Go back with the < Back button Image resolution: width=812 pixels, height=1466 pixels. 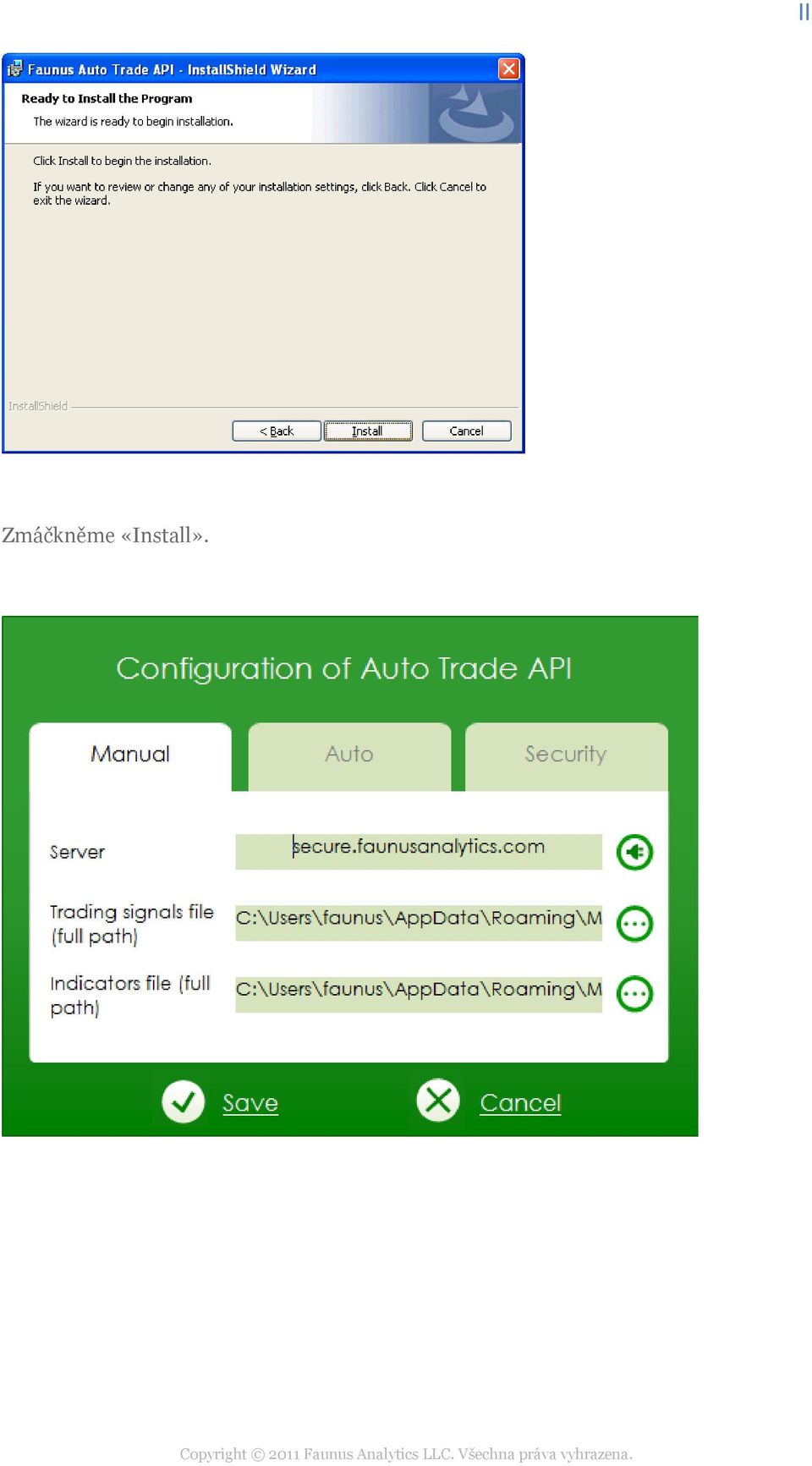pos(277,431)
